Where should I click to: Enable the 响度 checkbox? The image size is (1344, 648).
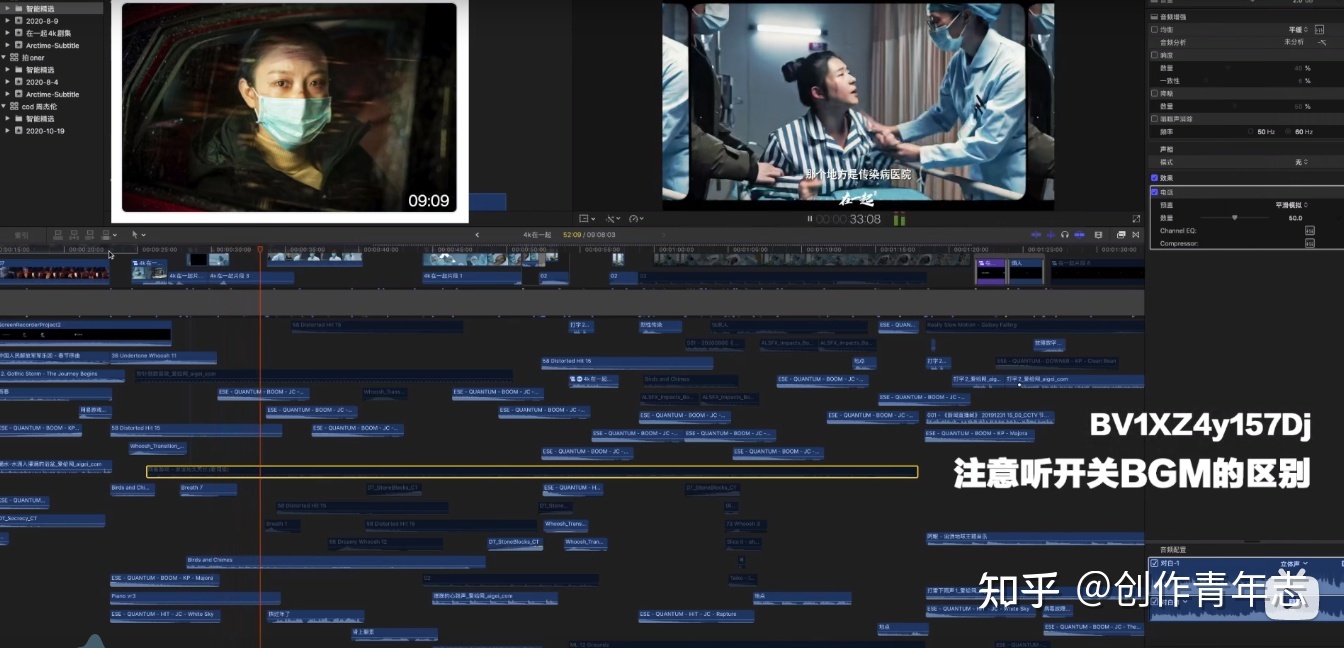pyautogui.click(x=1155, y=55)
